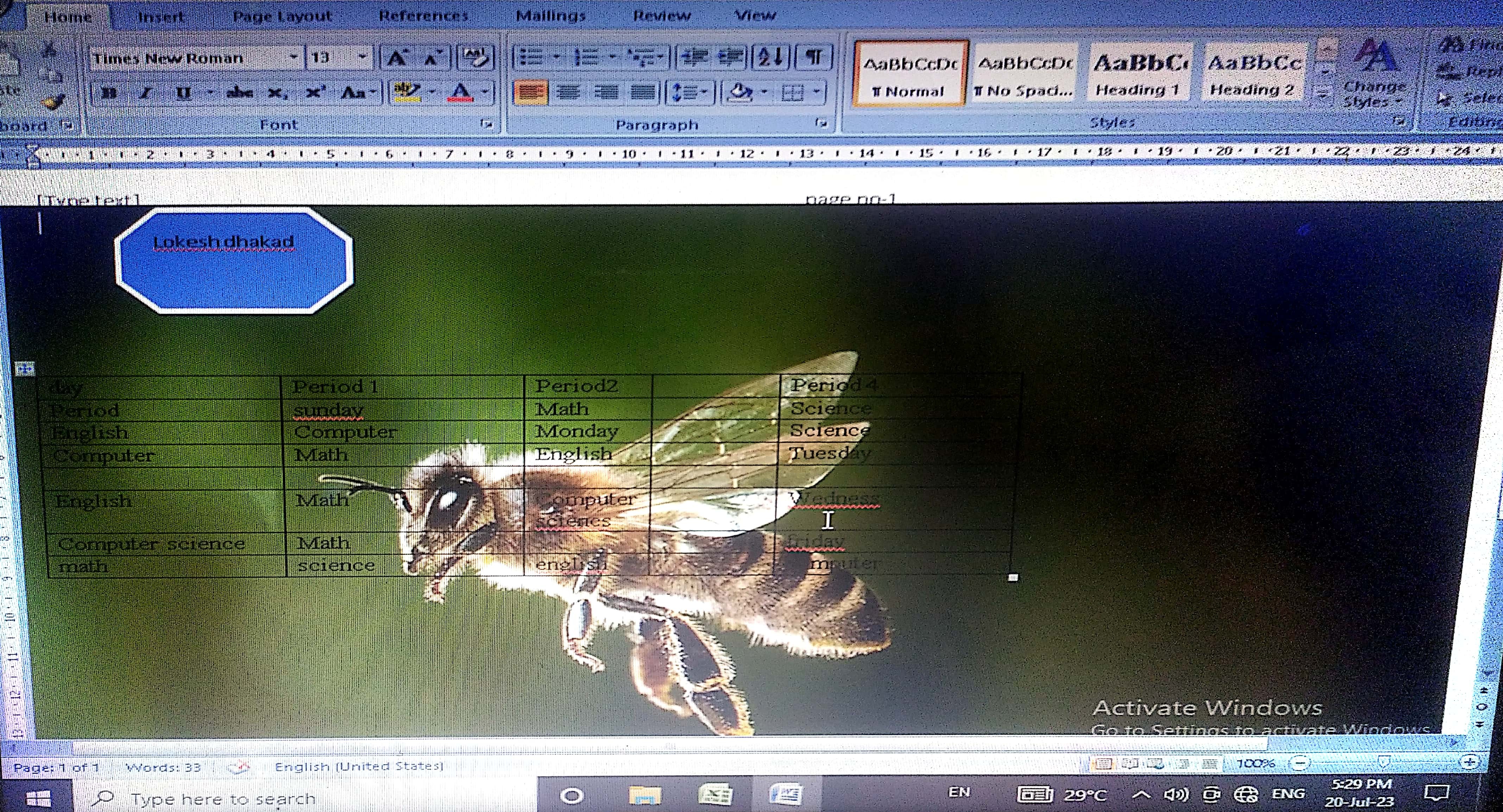The image size is (1503, 812).
Task: Switch to the Page Layout tab
Action: (x=283, y=16)
